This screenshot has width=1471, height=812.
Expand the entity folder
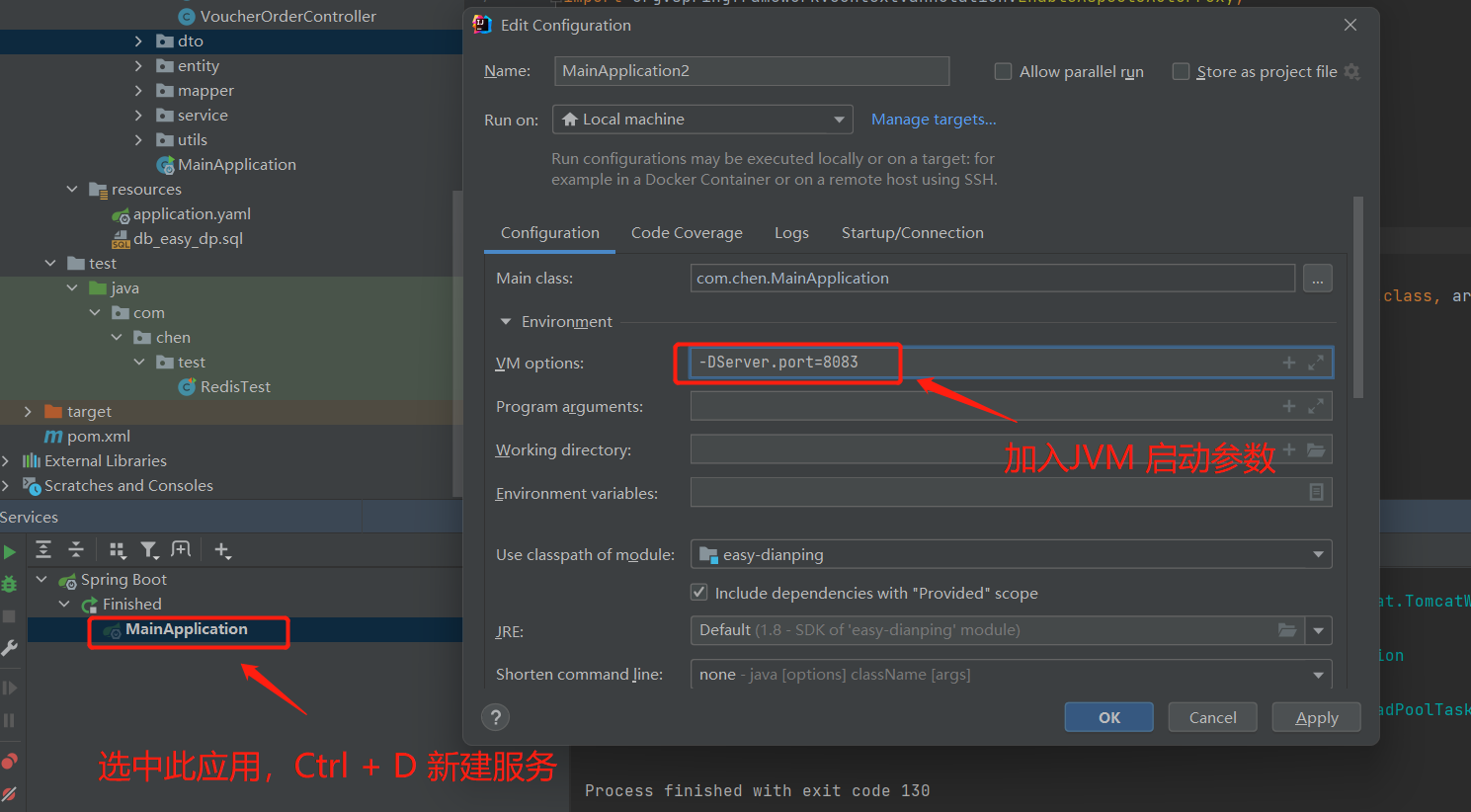pos(138,66)
